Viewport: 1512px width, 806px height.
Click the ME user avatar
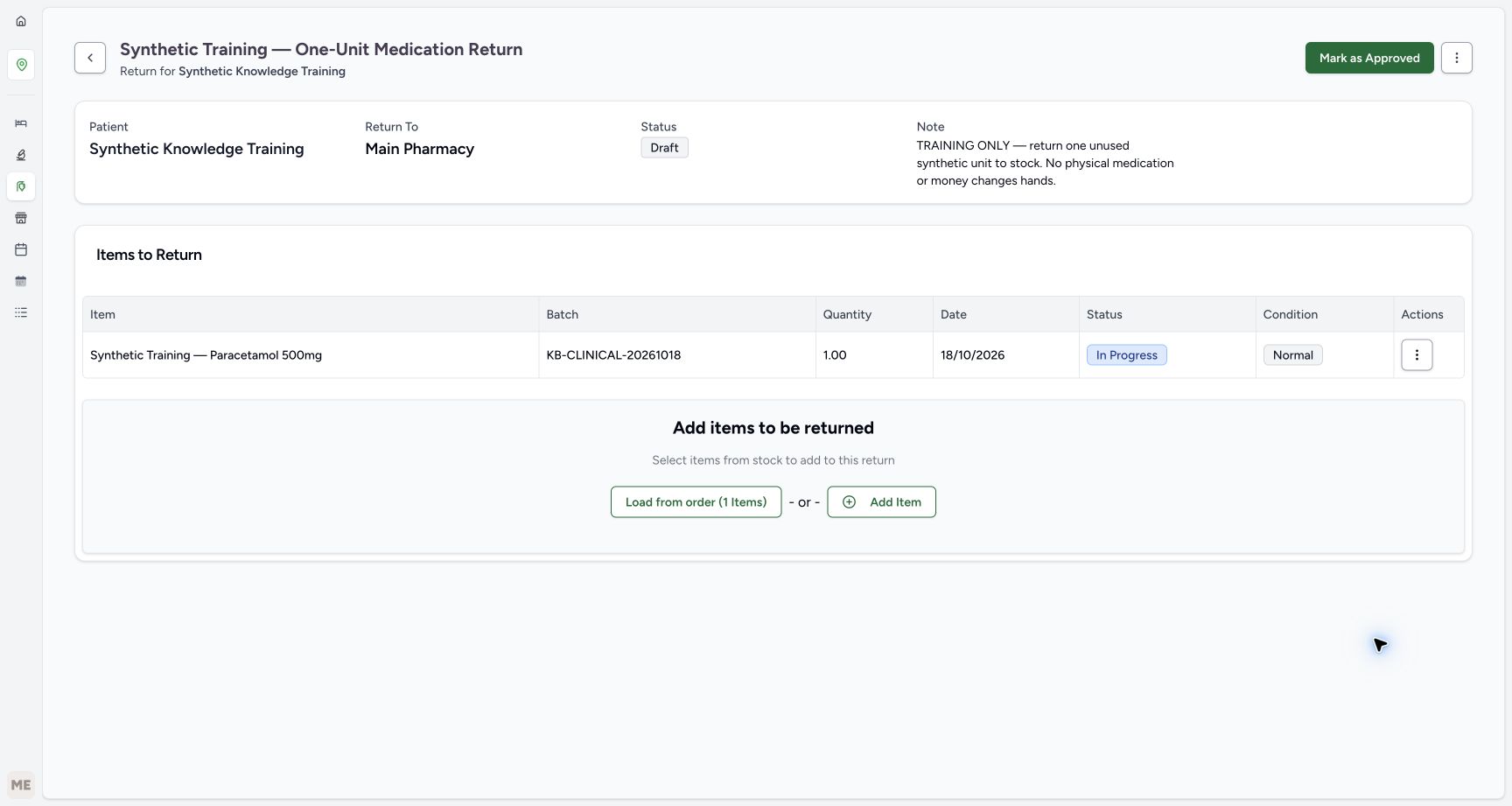pos(21,785)
